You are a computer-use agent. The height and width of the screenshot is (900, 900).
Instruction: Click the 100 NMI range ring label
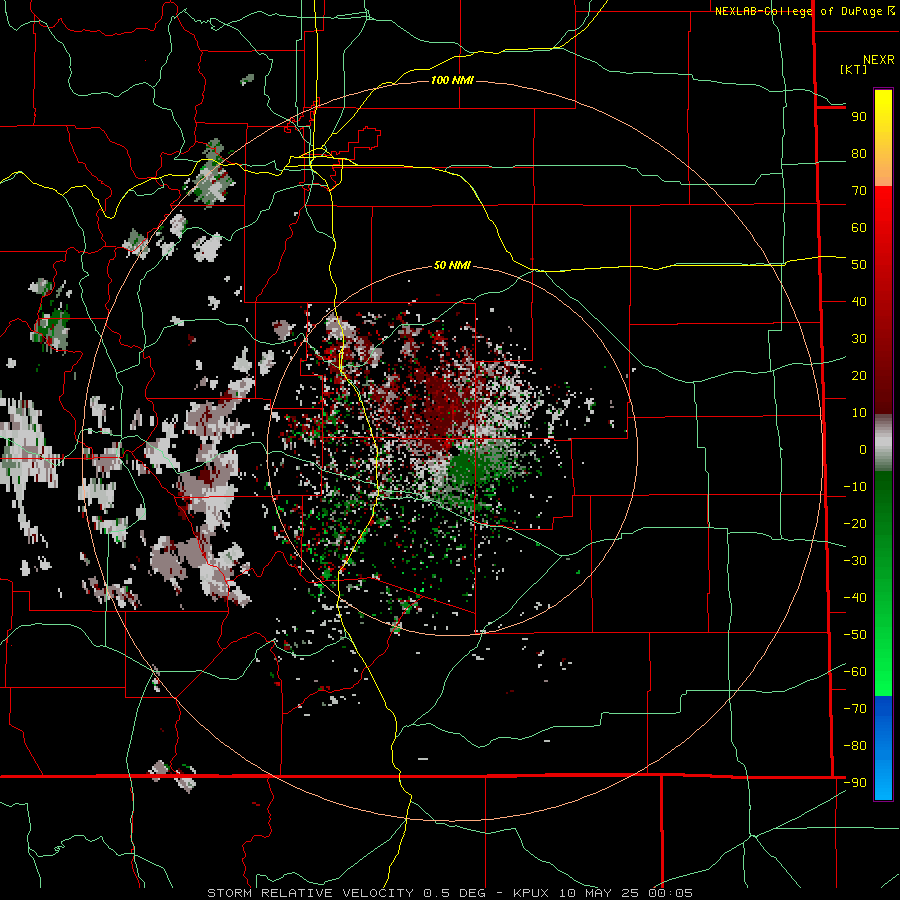coord(452,80)
